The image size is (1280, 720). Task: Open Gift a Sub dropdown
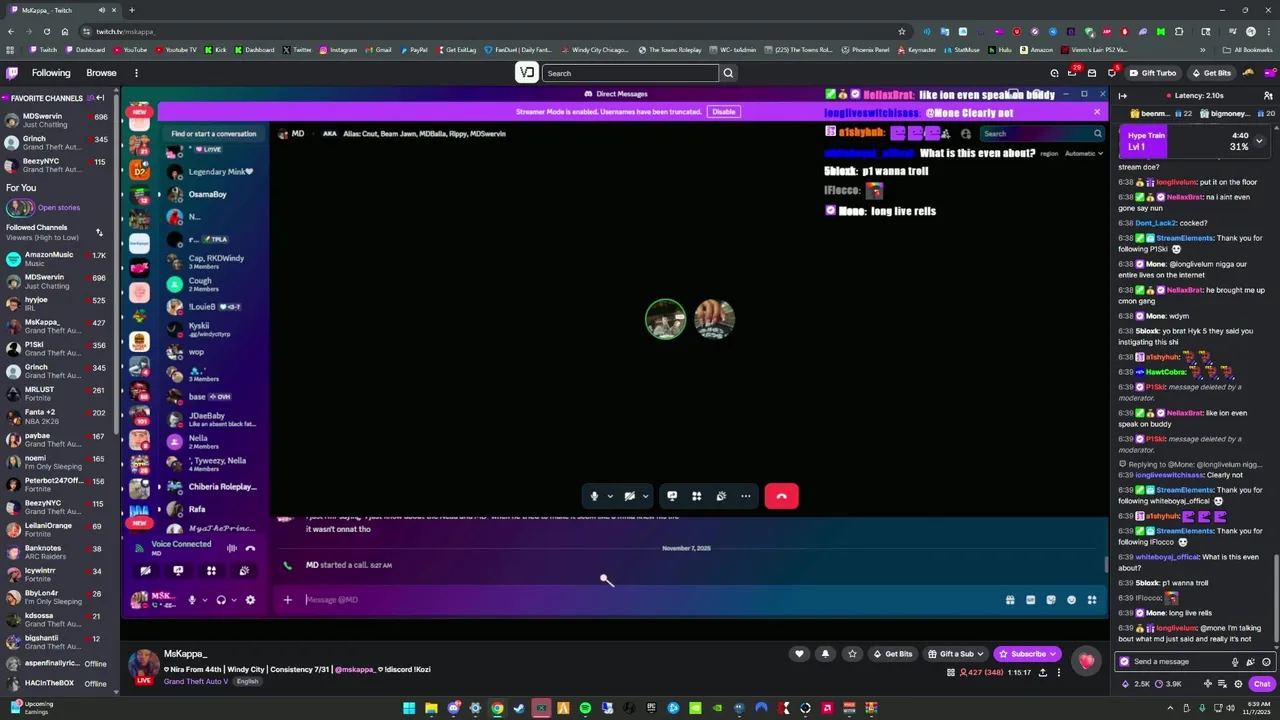956,654
